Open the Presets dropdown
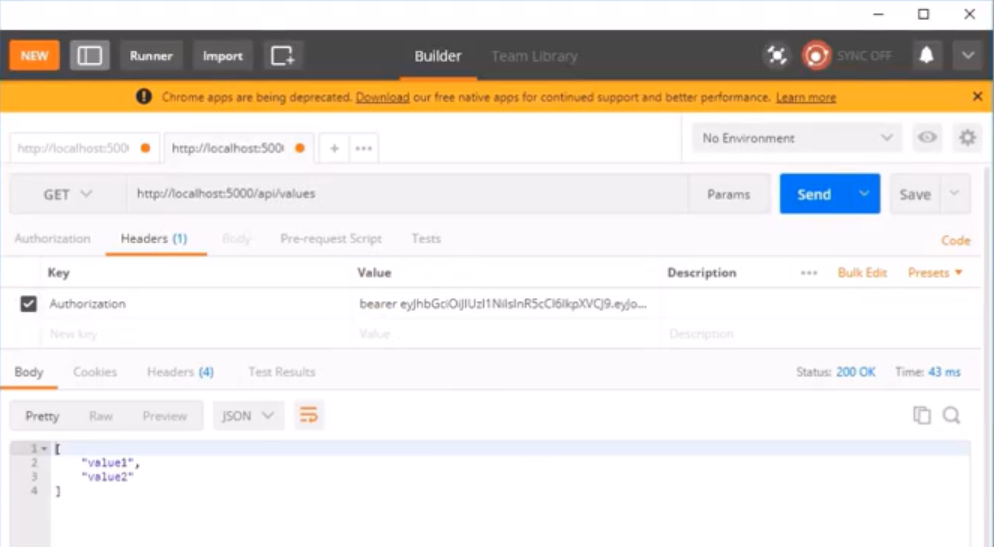Screen dimensions: 994x547 click(x=935, y=273)
